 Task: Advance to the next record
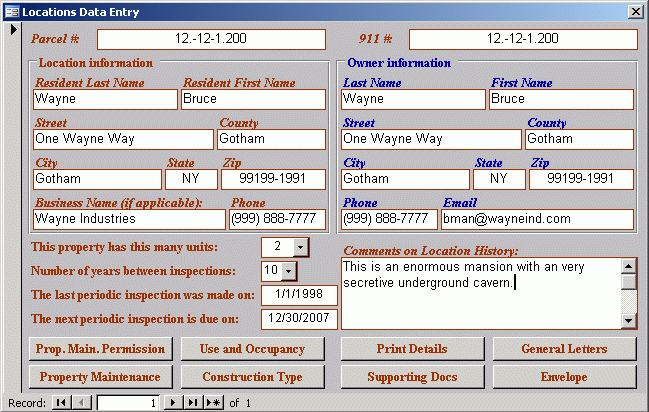coord(173,402)
